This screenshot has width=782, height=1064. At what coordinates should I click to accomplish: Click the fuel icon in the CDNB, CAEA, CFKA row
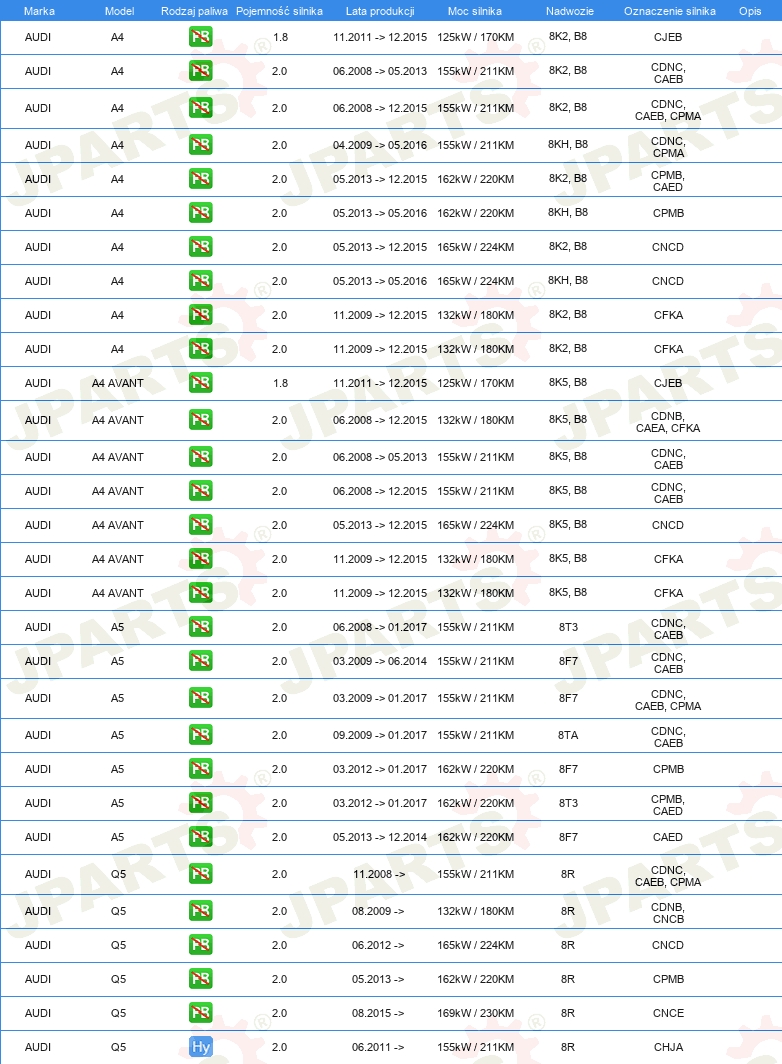200,420
